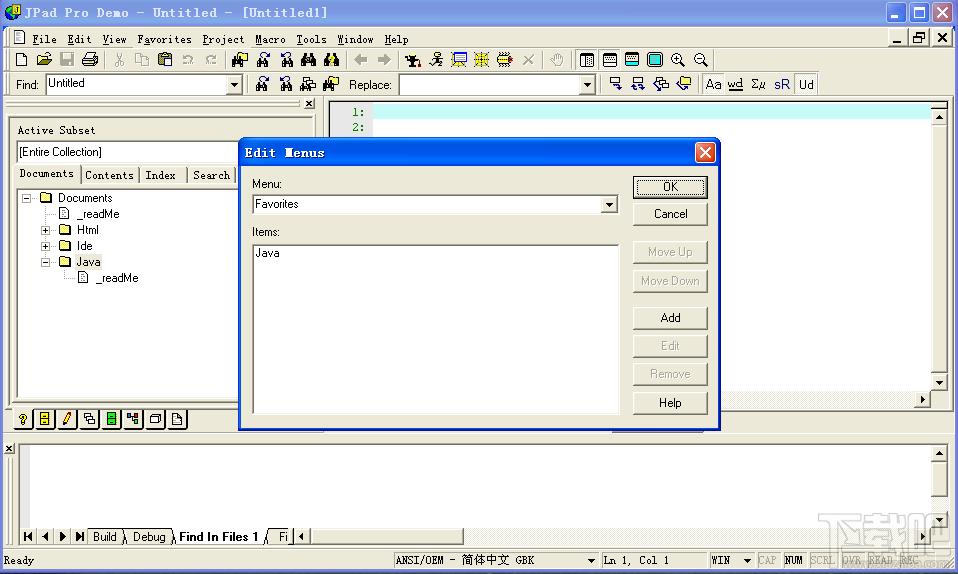Expand the Html folder in tree

click(45, 230)
